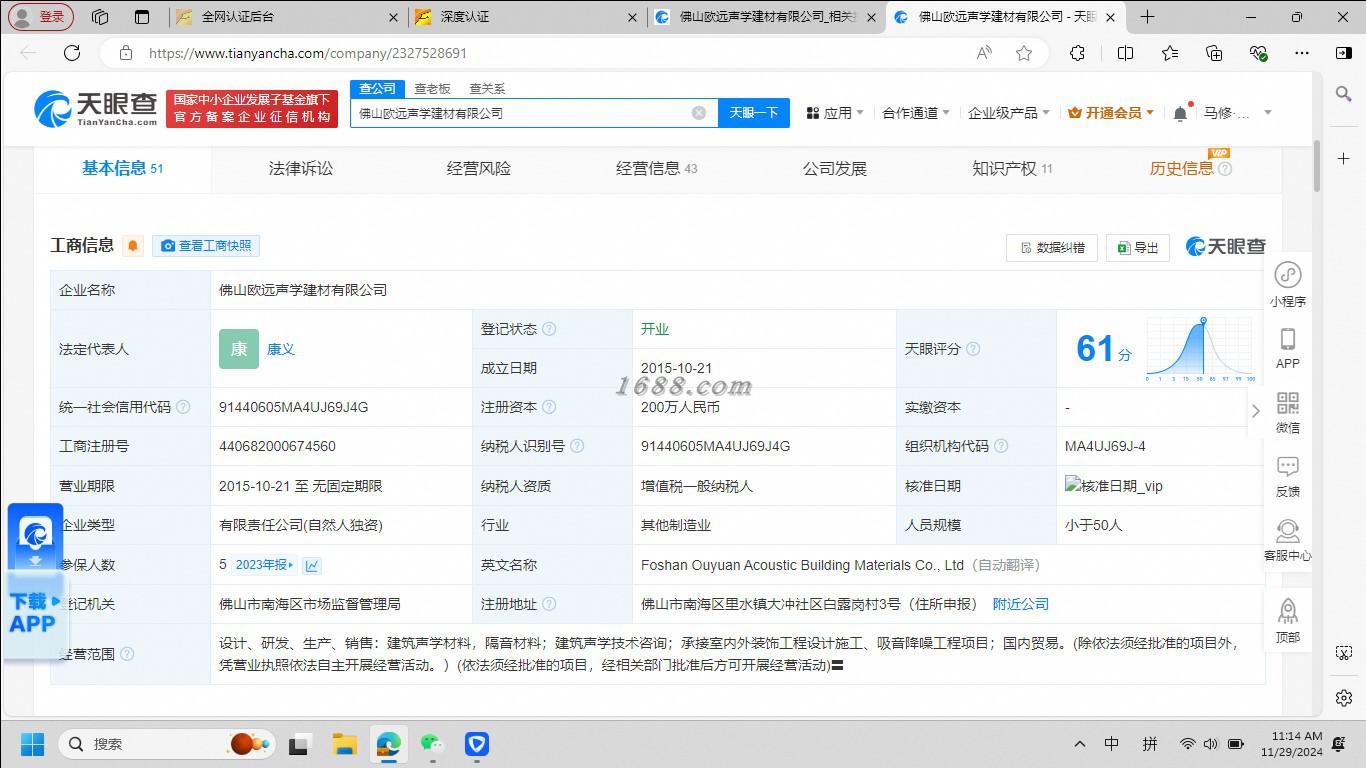
Task: Open the browser extensions puzzle icon
Action: (x=1077, y=53)
